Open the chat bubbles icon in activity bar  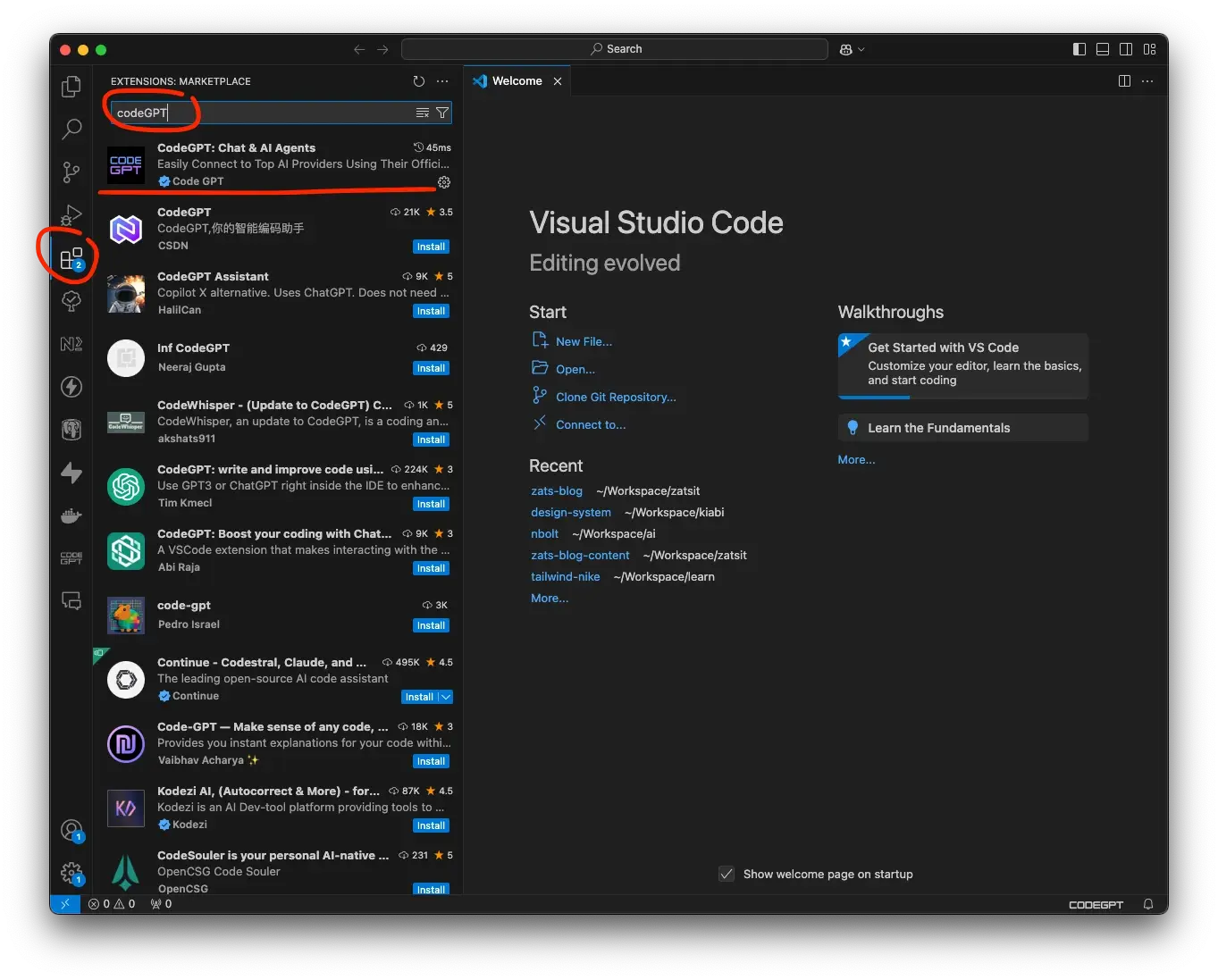pyautogui.click(x=71, y=601)
